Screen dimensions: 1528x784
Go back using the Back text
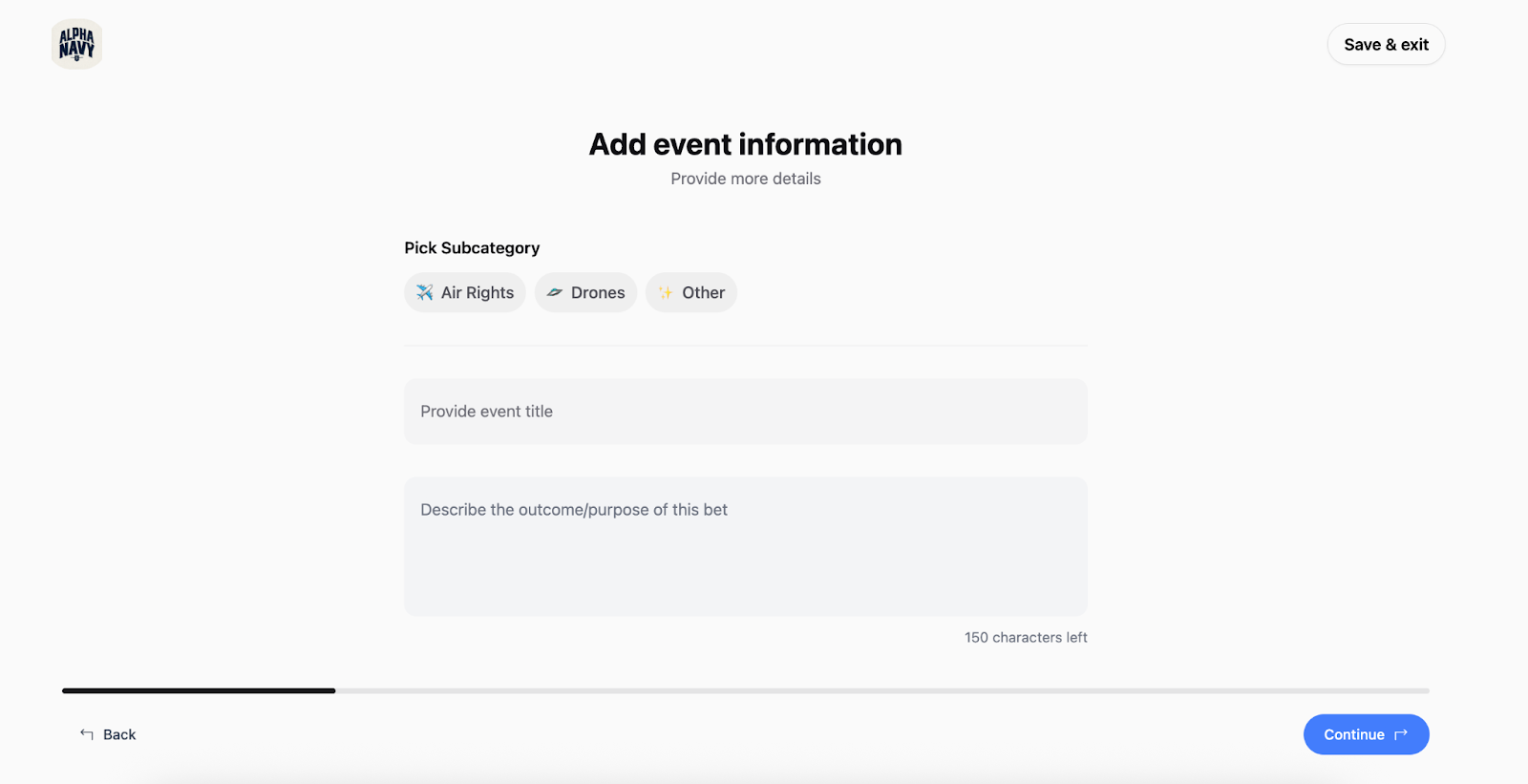tap(119, 734)
